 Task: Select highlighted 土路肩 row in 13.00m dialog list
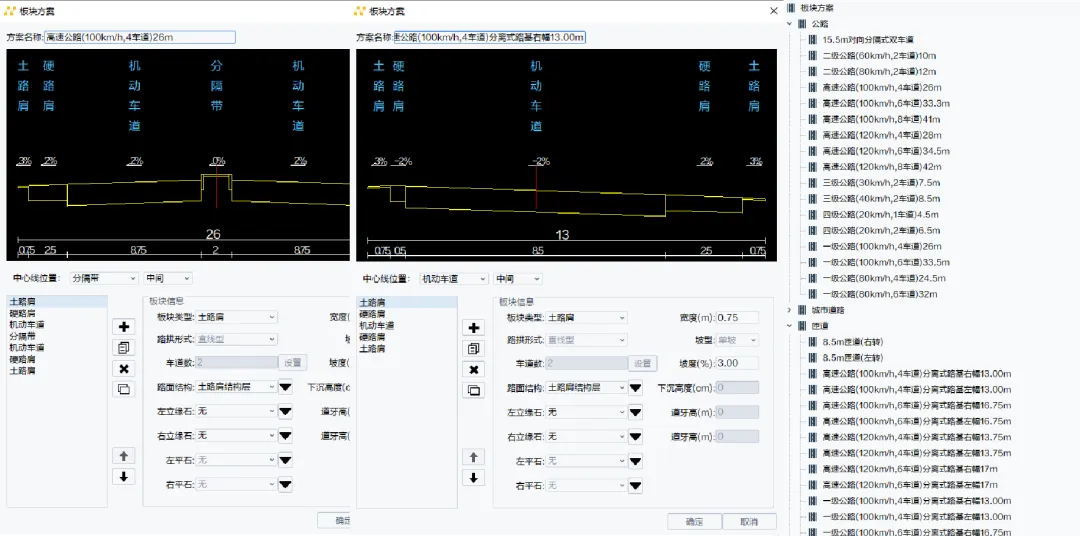tap(406, 302)
